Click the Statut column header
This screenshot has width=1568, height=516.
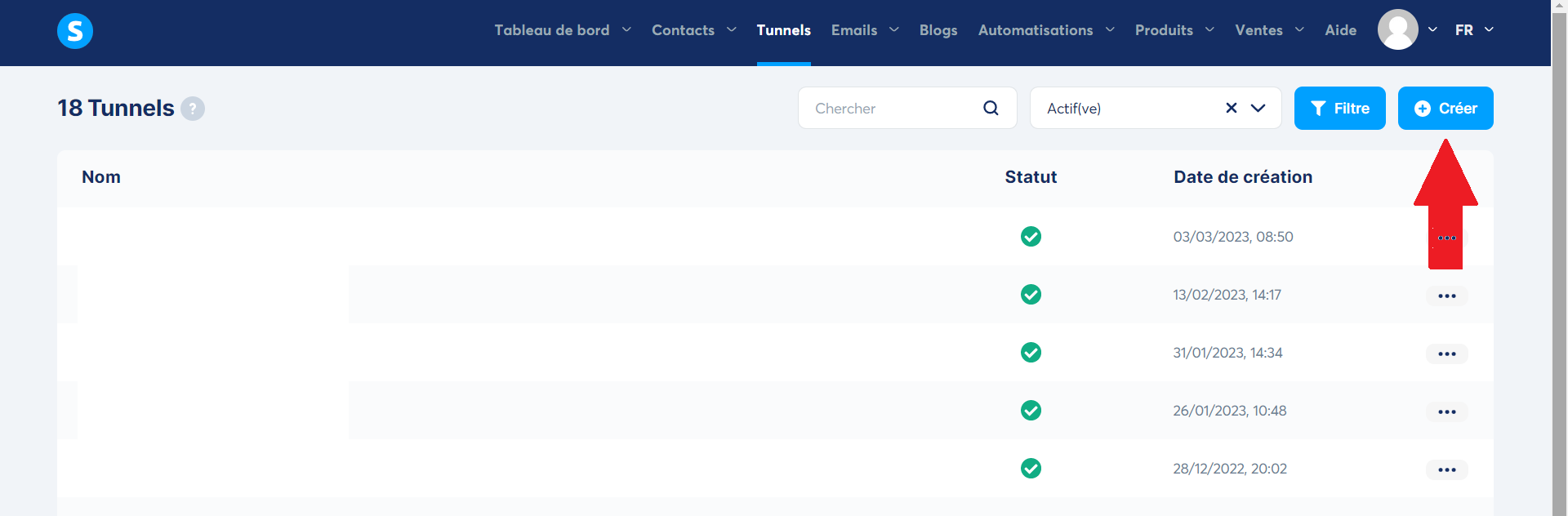pyautogui.click(x=1031, y=177)
